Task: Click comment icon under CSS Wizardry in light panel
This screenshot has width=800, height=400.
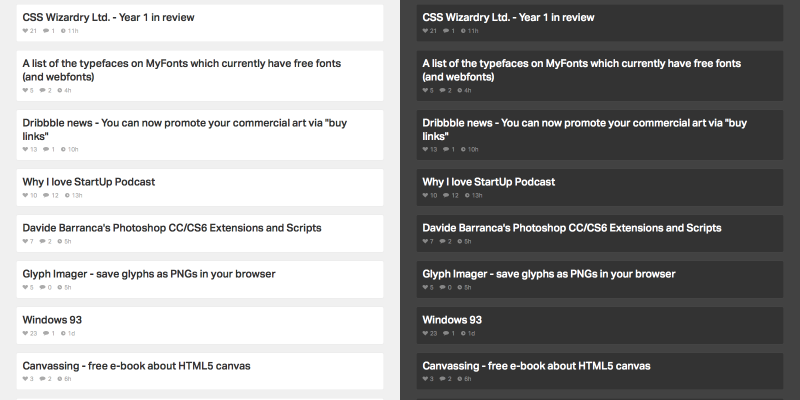Action: coord(45,31)
